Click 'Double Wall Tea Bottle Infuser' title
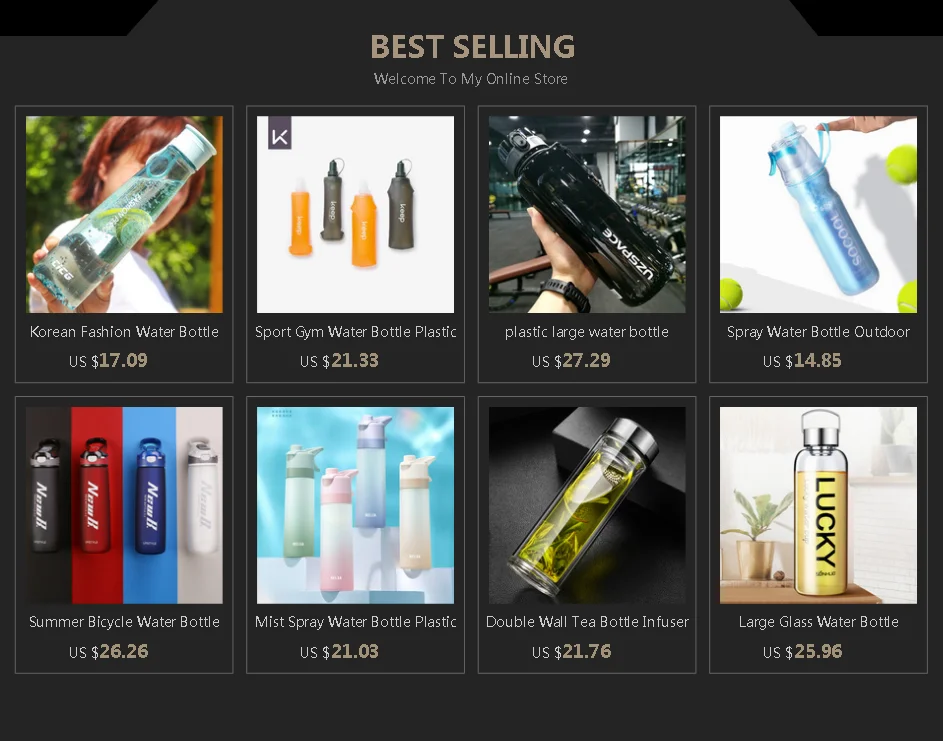This screenshot has height=741, width=943. coord(587,622)
